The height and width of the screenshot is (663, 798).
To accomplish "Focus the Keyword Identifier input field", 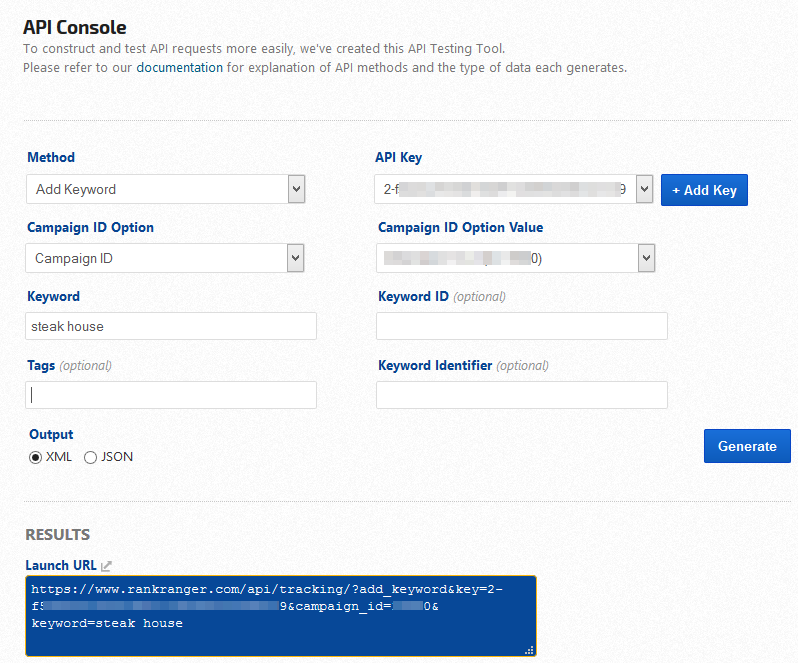I will tap(521, 395).
